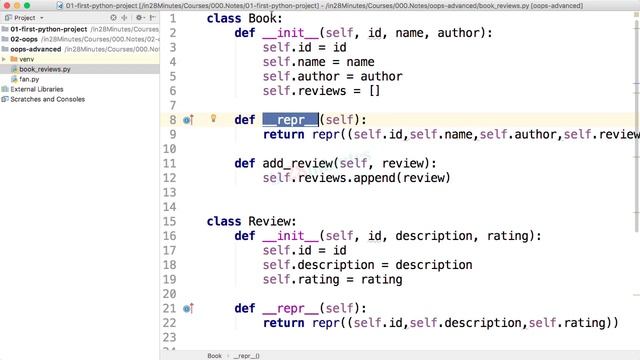Viewport: 640px width, 360px height.
Task: Click the __repr__() breadcrumb at bottom
Action: 247,356
